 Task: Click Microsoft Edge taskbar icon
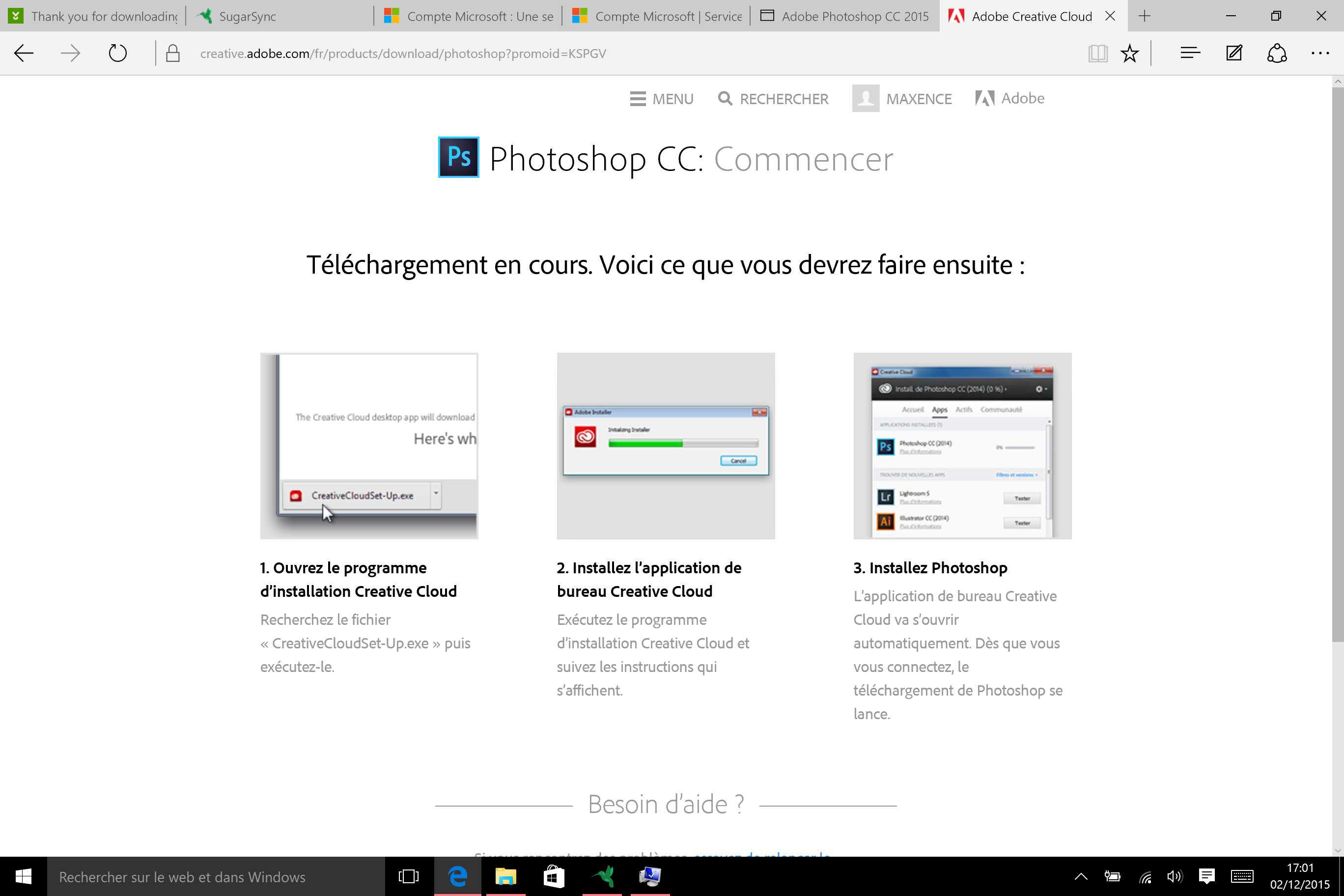[458, 876]
